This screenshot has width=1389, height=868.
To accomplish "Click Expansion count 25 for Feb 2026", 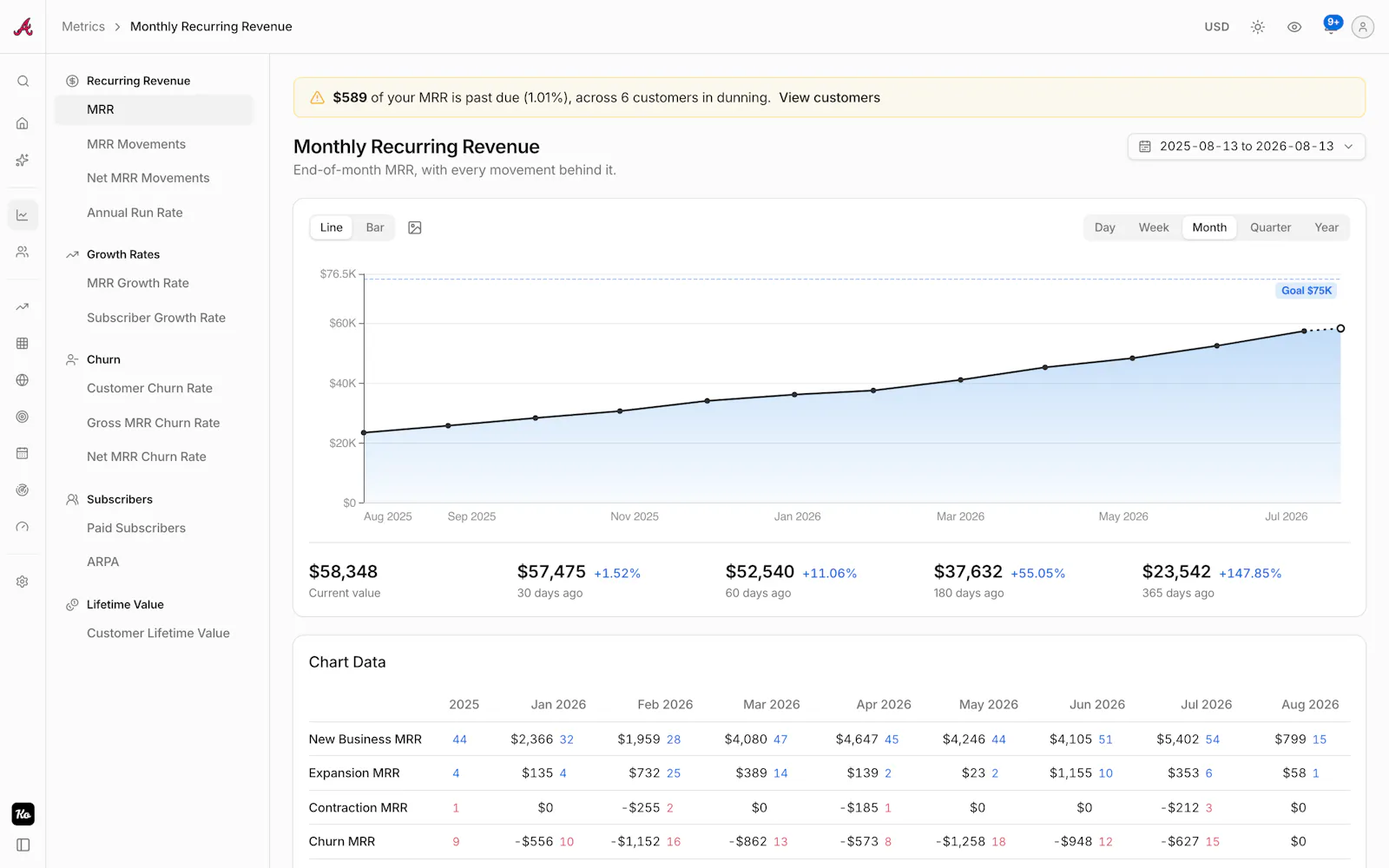I will coord(674,773).
